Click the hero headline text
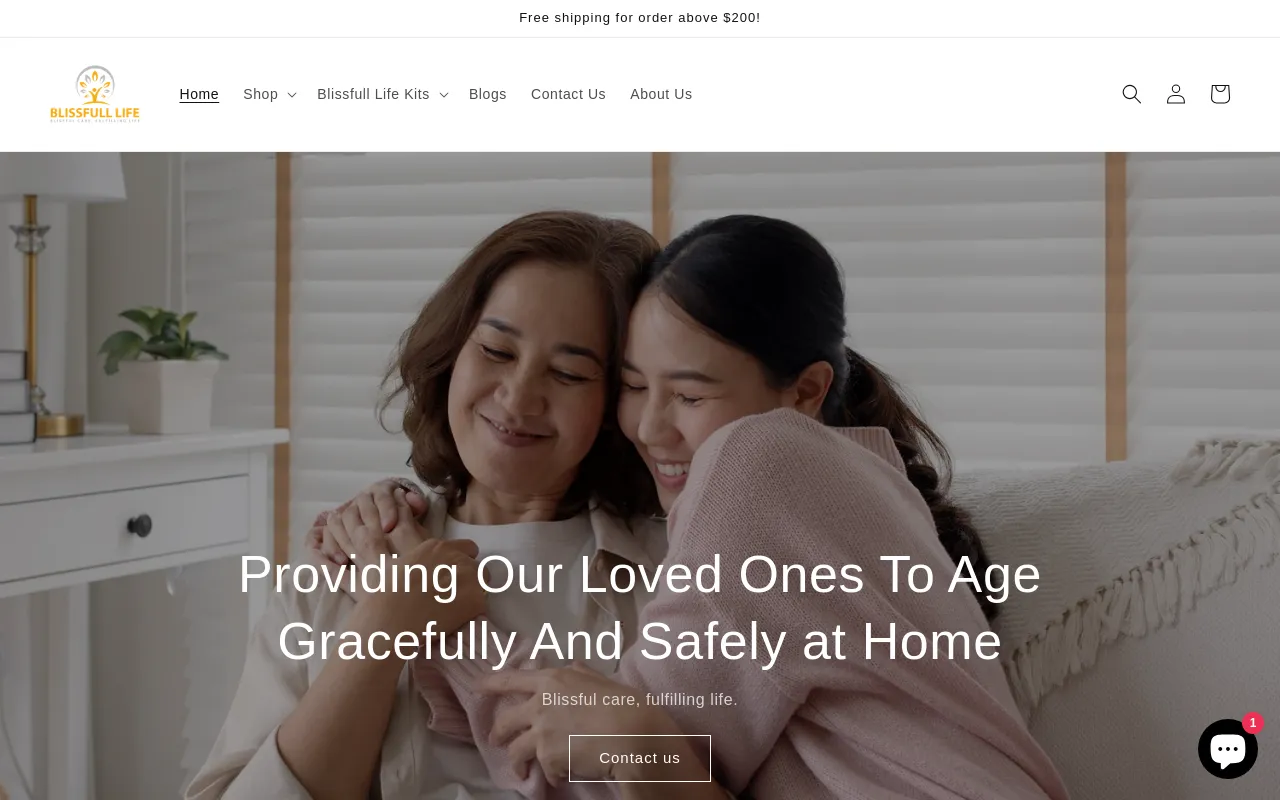 coord(640,608)
